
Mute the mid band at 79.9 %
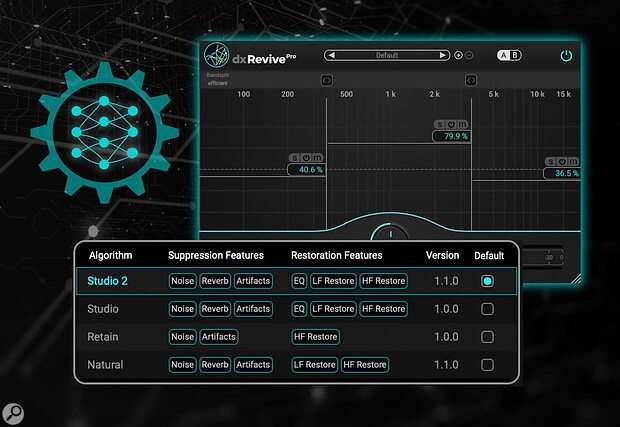[x=463, y=125]
